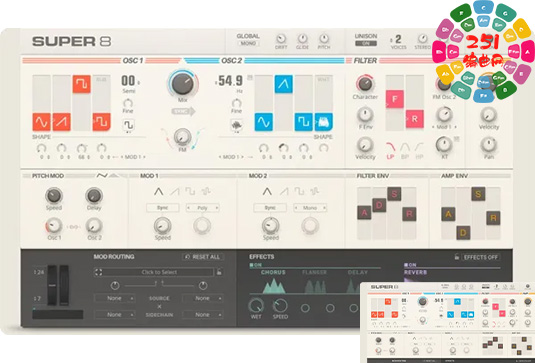Click Amp Env S sustain block
535x363 pixels.
pyautogui.click(x=478, y=194)
